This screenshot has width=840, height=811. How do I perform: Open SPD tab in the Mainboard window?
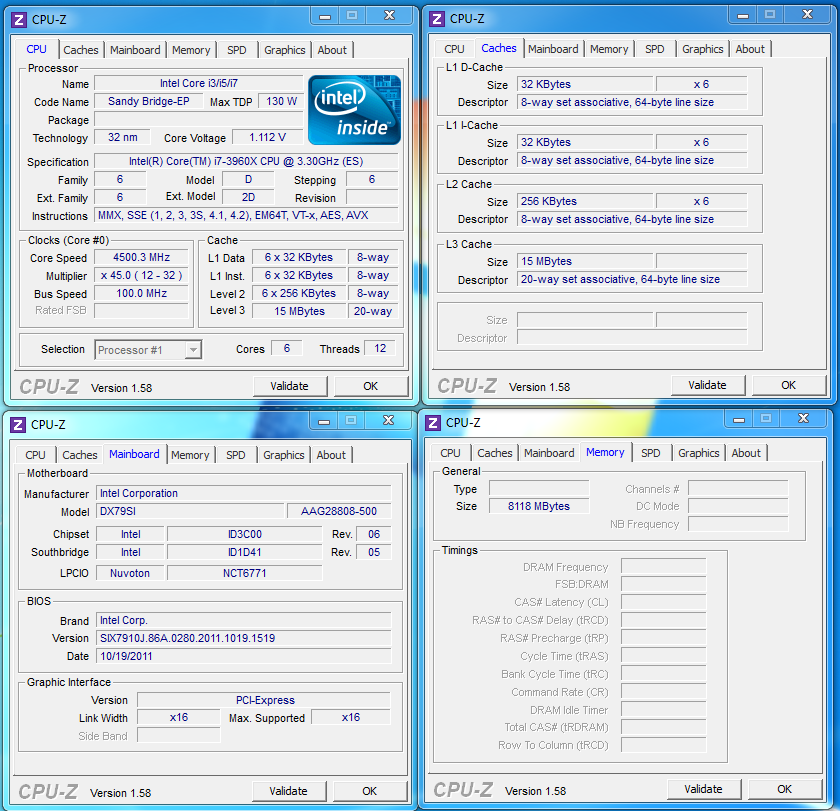236,455
